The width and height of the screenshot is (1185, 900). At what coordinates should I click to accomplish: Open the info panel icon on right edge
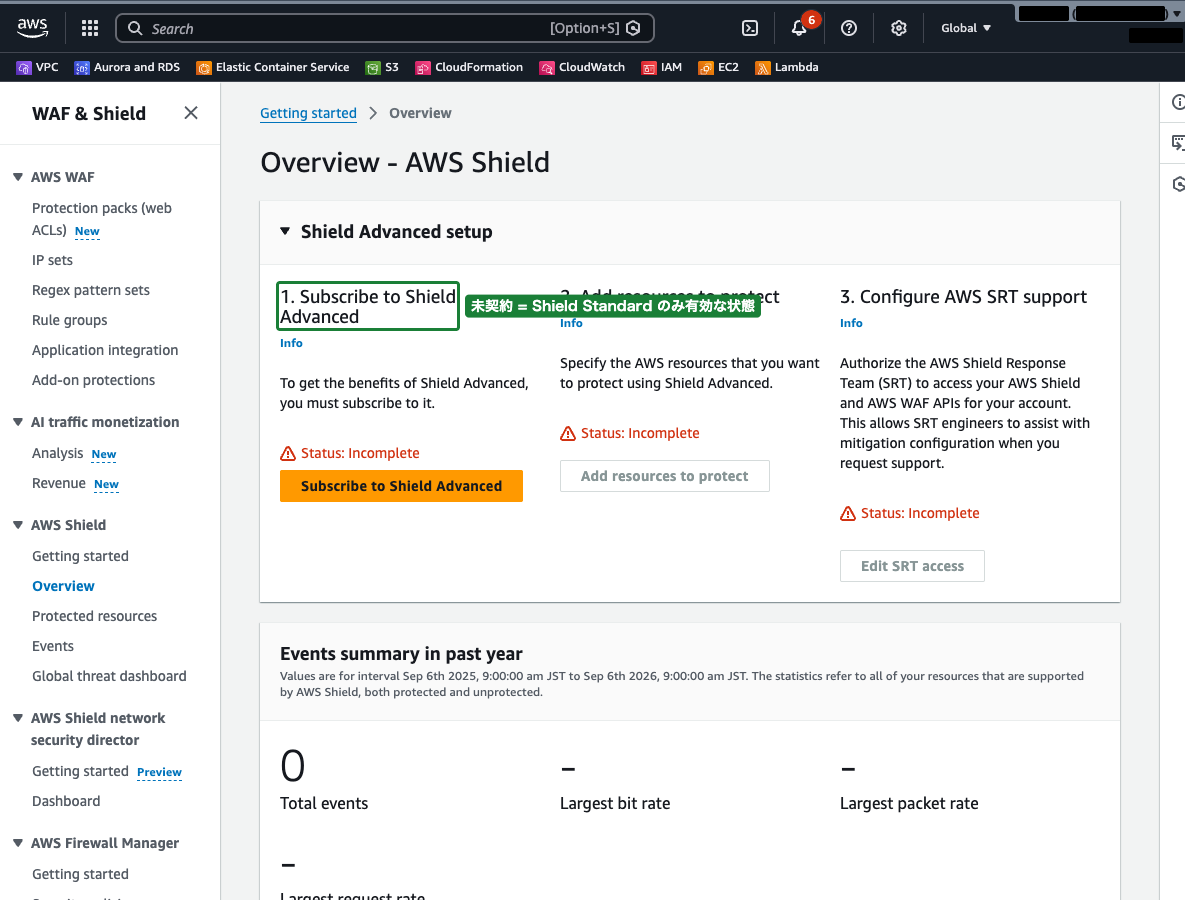pyautogui.click(x=1177, y=102)
